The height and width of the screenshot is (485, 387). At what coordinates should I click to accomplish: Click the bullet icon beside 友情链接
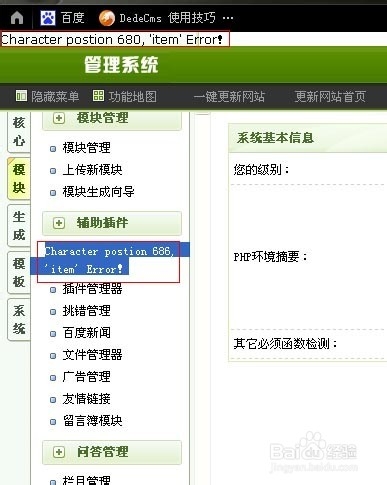pos(53,400)
